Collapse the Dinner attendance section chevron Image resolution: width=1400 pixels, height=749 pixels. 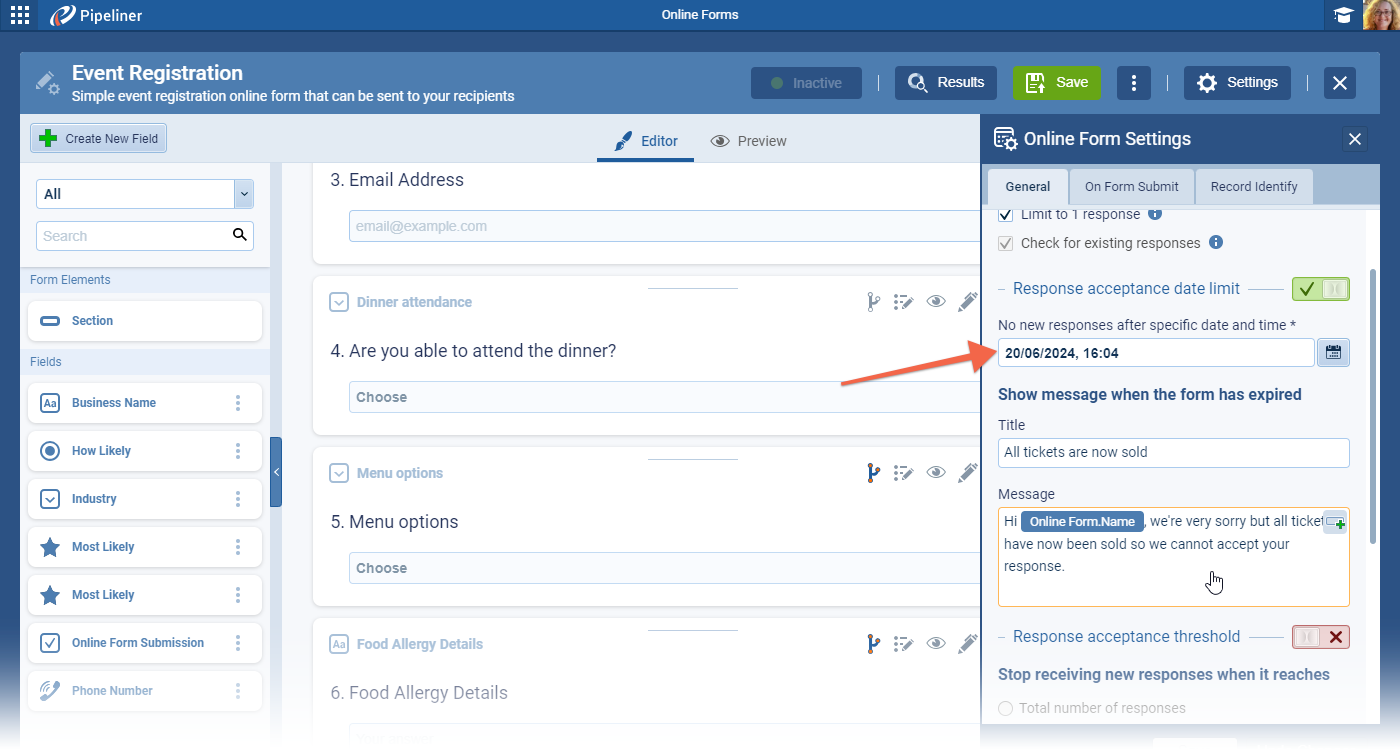coord(339,302)
